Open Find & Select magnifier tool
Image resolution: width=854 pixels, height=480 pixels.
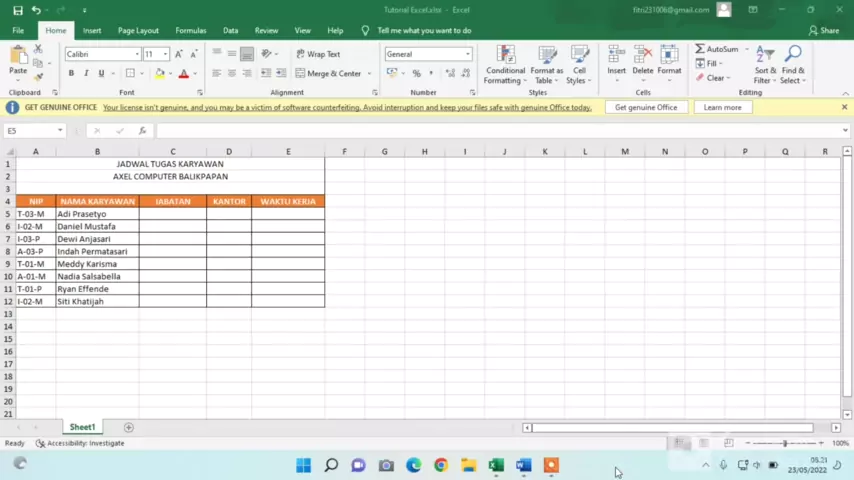(x=793, y=64)
